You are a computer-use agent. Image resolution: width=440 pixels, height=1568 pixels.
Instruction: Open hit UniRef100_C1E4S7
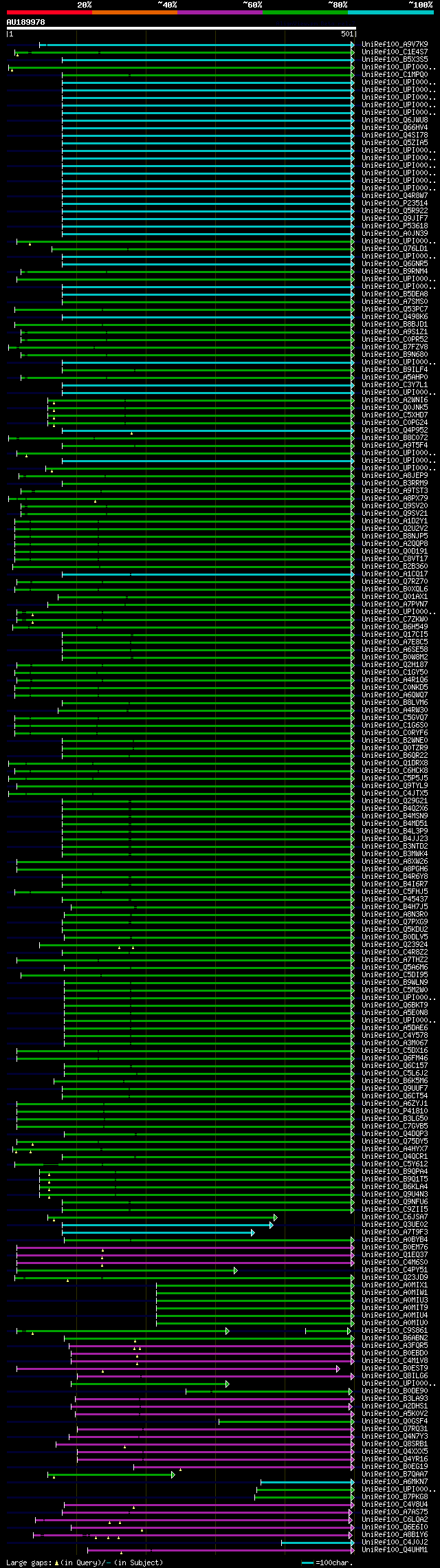(395, 52)
